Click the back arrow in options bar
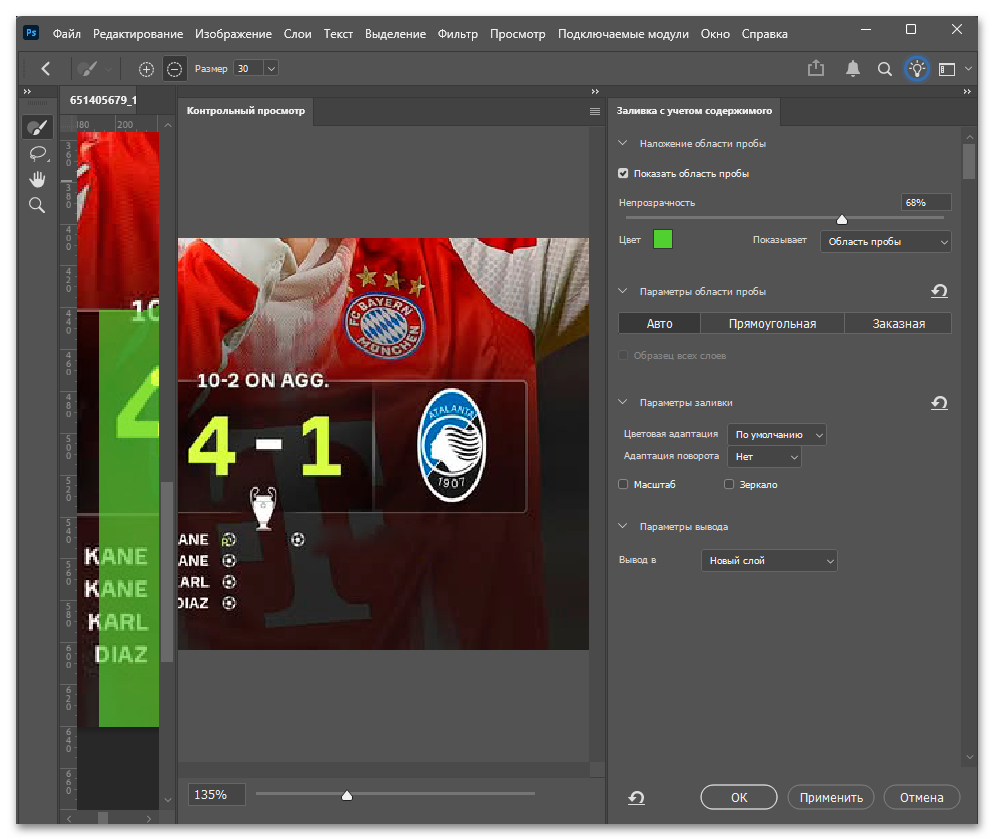Screen dimensions: 994x840 tap(46, 68)
